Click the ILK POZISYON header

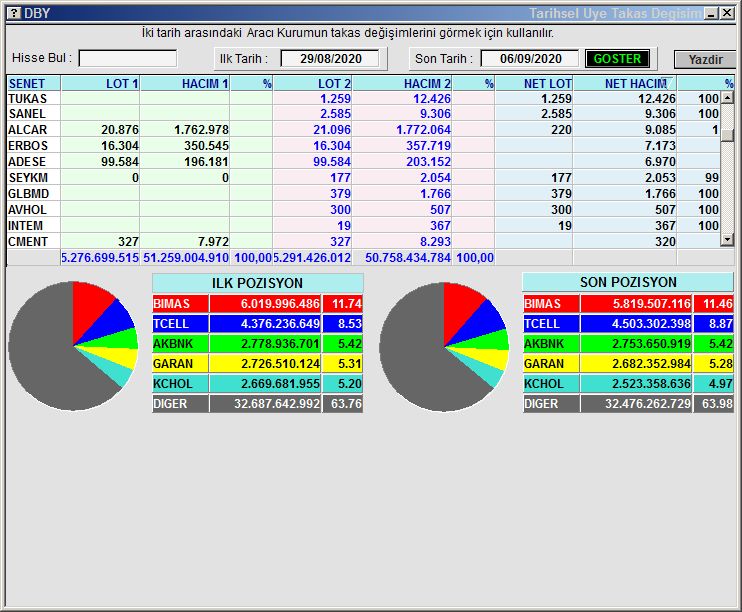click(257, 283)
